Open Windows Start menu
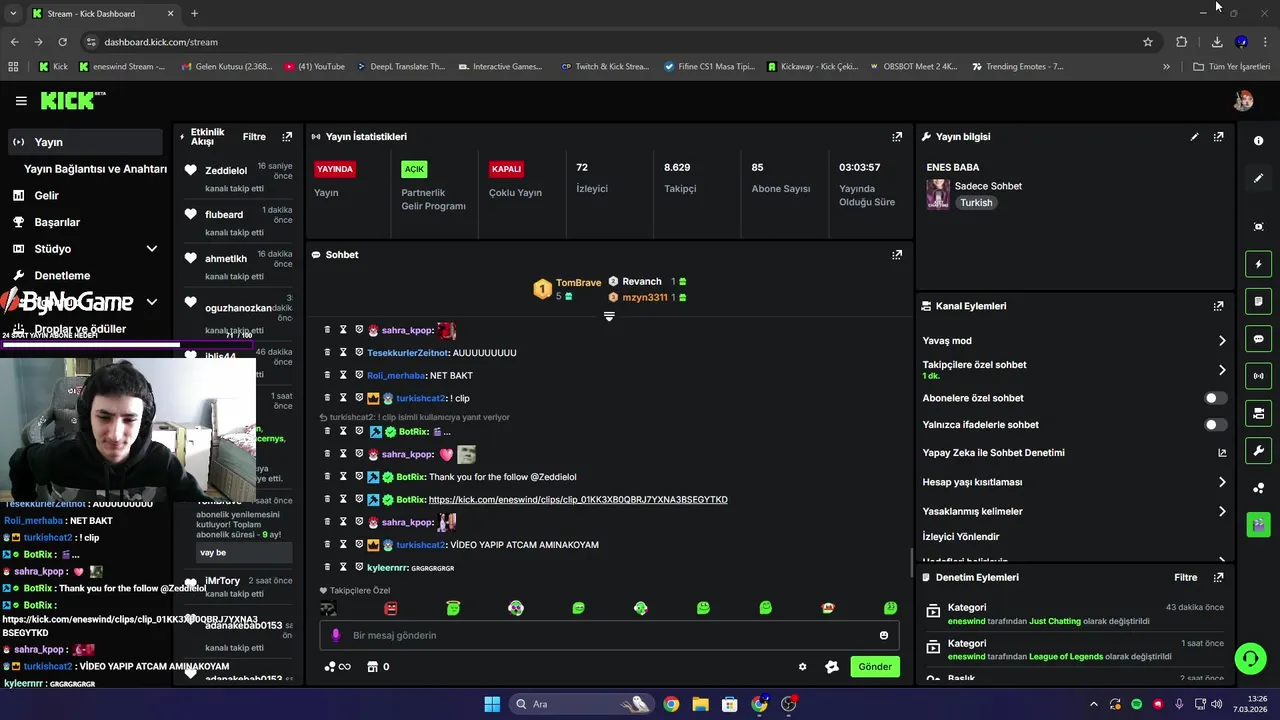This screenshot has width=1280, height=720. coord(492,704)
